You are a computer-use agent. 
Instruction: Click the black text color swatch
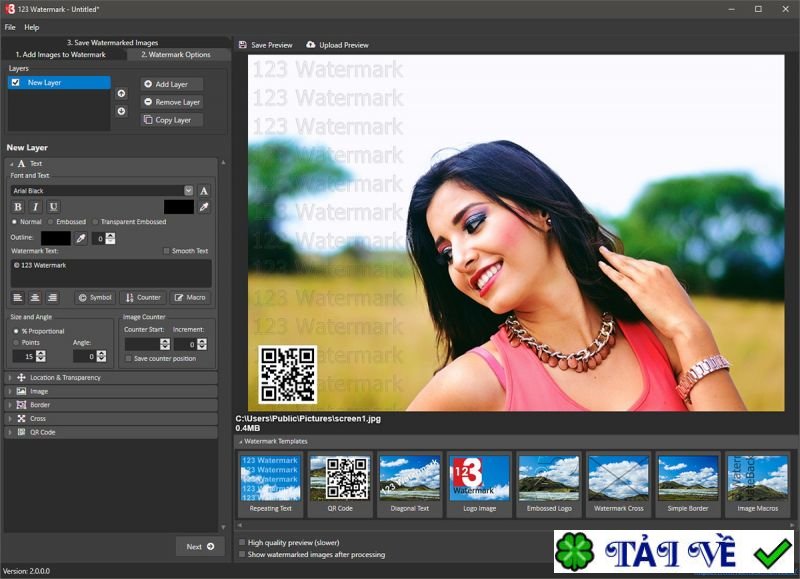[x=178, y=207]
